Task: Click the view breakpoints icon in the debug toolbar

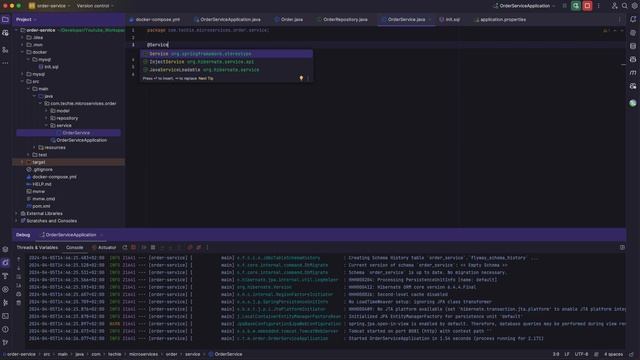Action: pos(190,247)
